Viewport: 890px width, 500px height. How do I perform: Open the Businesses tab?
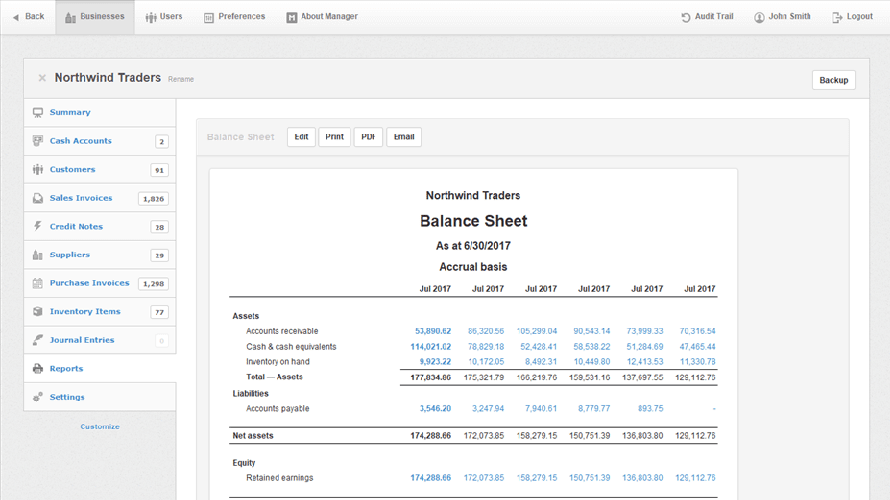(95, 17)
